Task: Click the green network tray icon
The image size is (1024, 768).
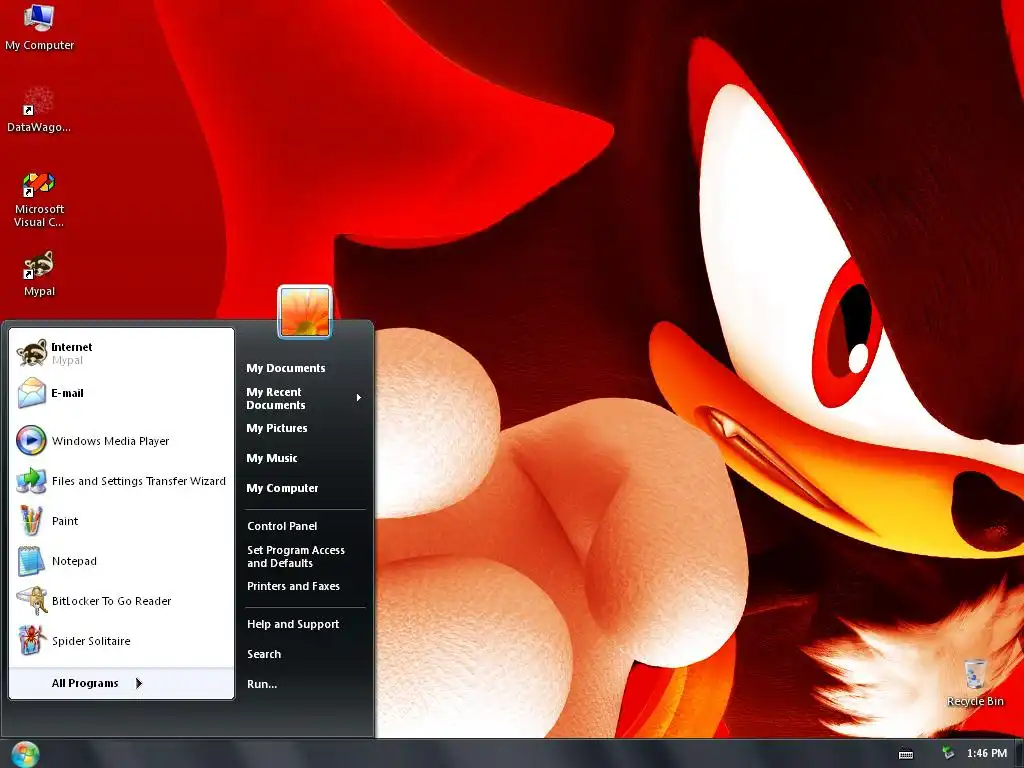Action: [x=948, y=753]
